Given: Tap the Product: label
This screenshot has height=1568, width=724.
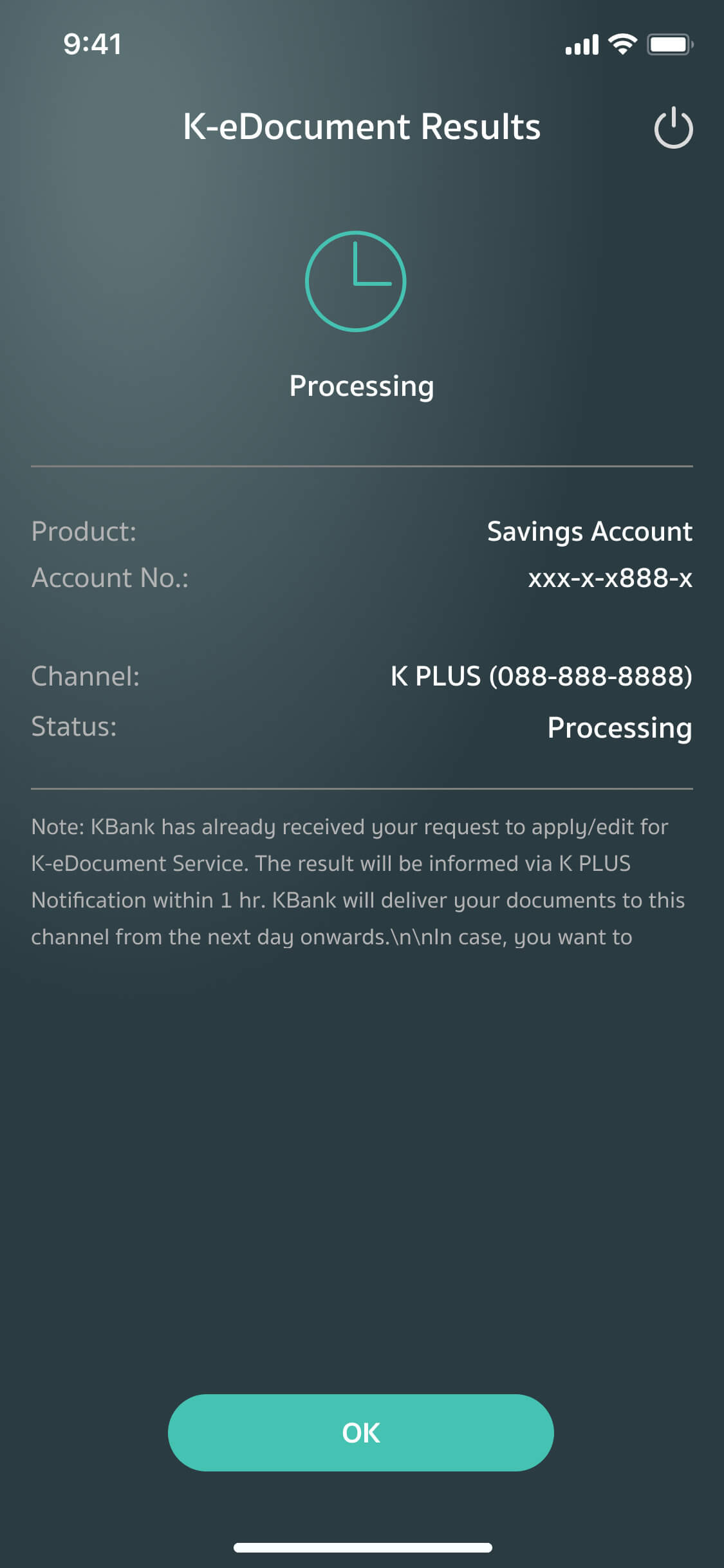Looking at the screenshot, I should pos(84,532).
